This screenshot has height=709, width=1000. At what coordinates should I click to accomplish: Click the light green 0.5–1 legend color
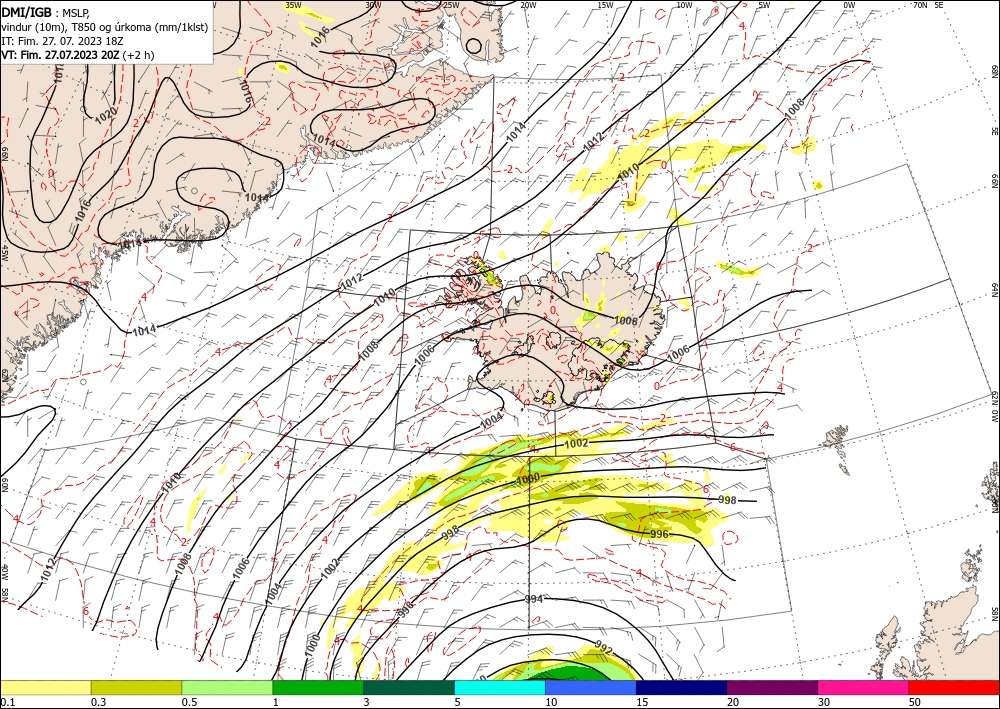click(x=227, y=687)
